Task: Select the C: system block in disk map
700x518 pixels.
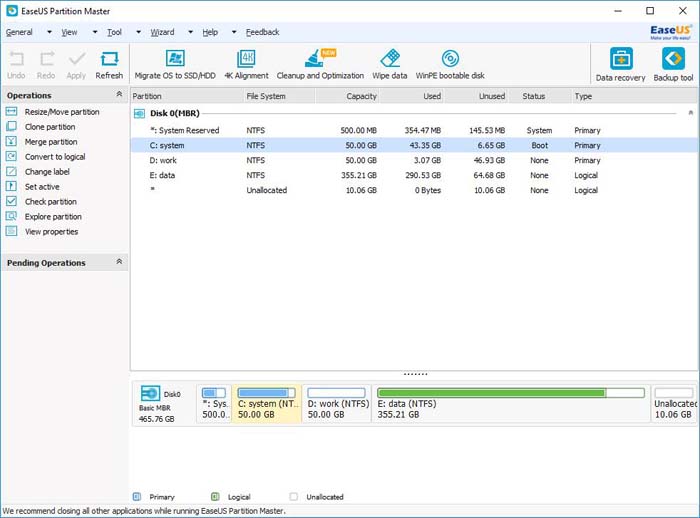Action: (267, 404)
